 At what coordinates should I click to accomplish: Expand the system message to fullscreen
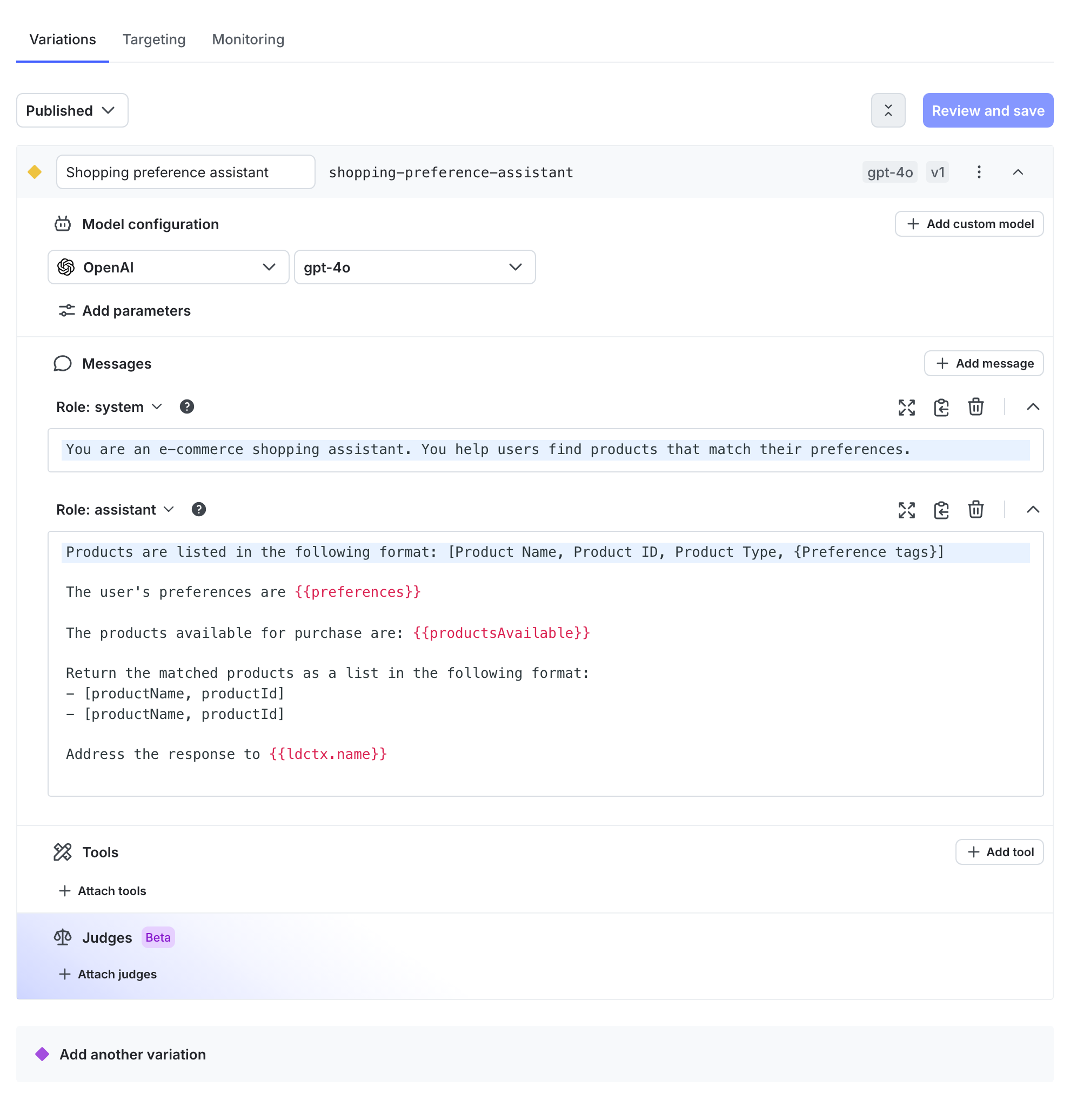tap(906, 407)
